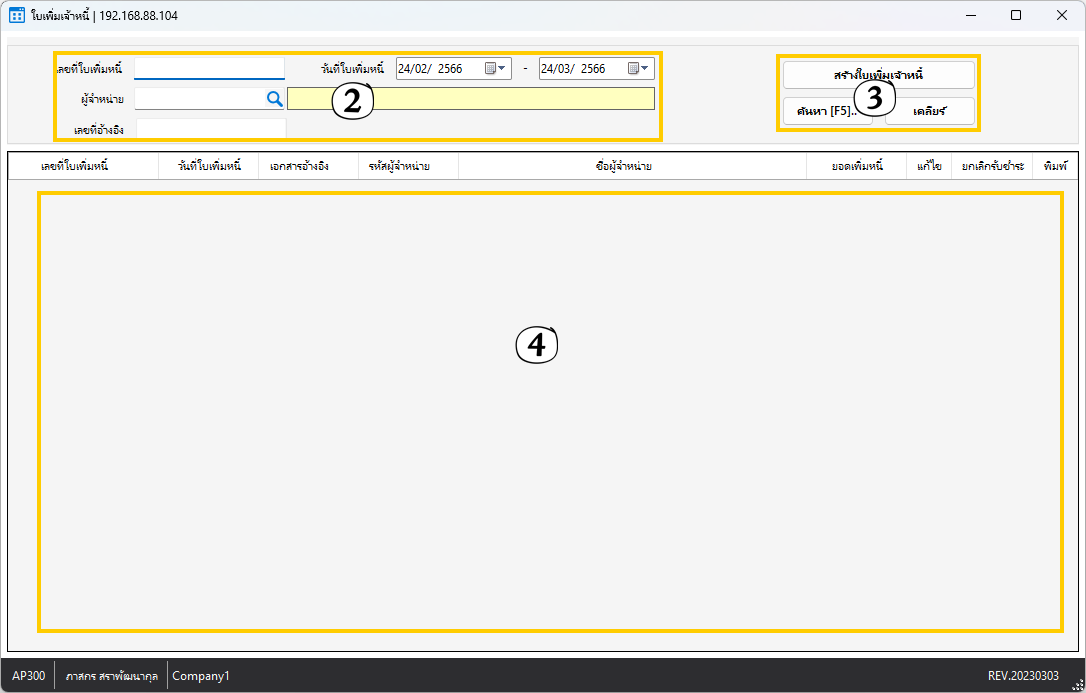The image size is (1086, 693).
Task: Click the yellow supplier name field
Action: (x=470, y=99)
